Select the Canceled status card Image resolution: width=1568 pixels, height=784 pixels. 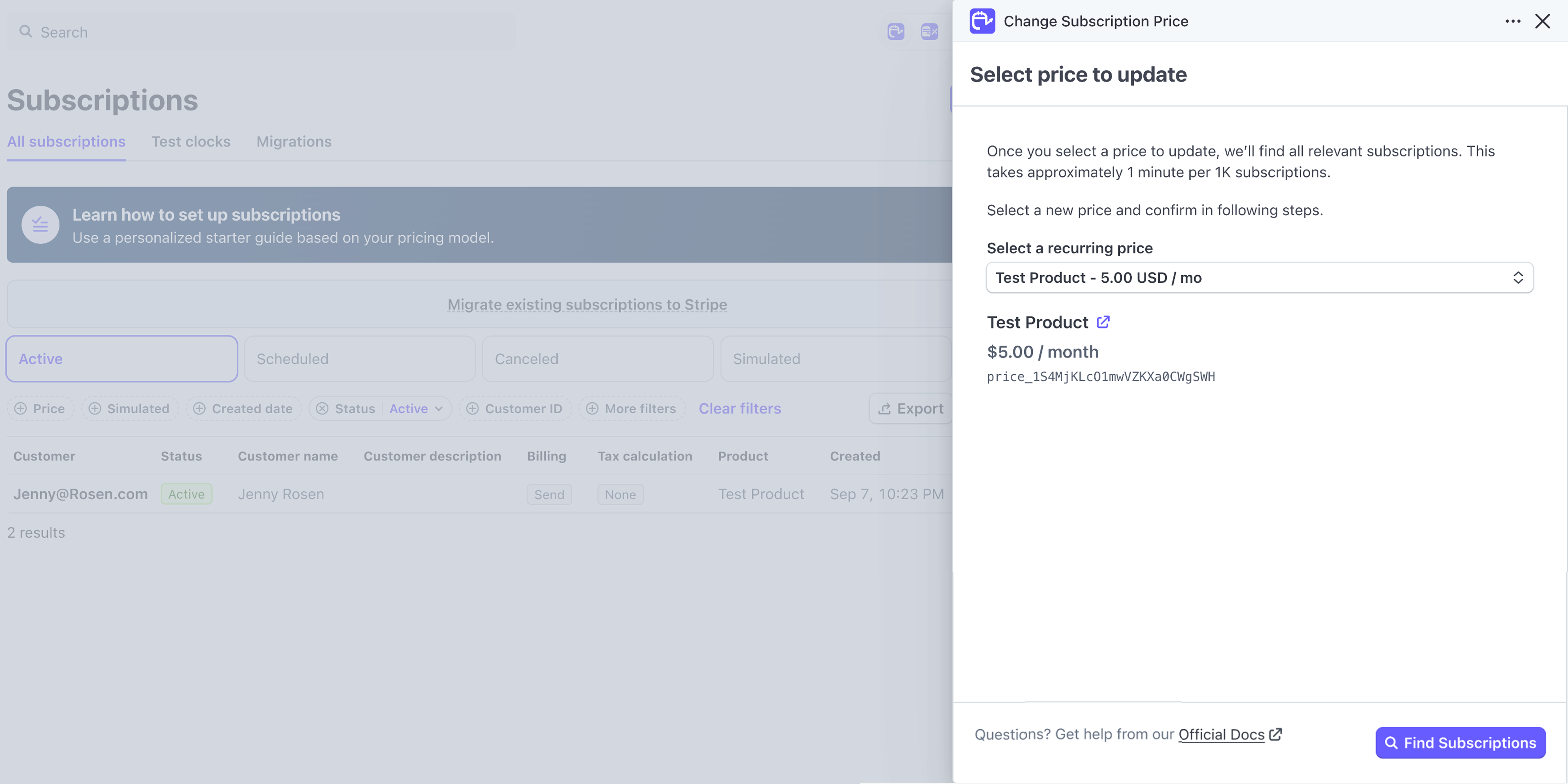coord(597,358)
